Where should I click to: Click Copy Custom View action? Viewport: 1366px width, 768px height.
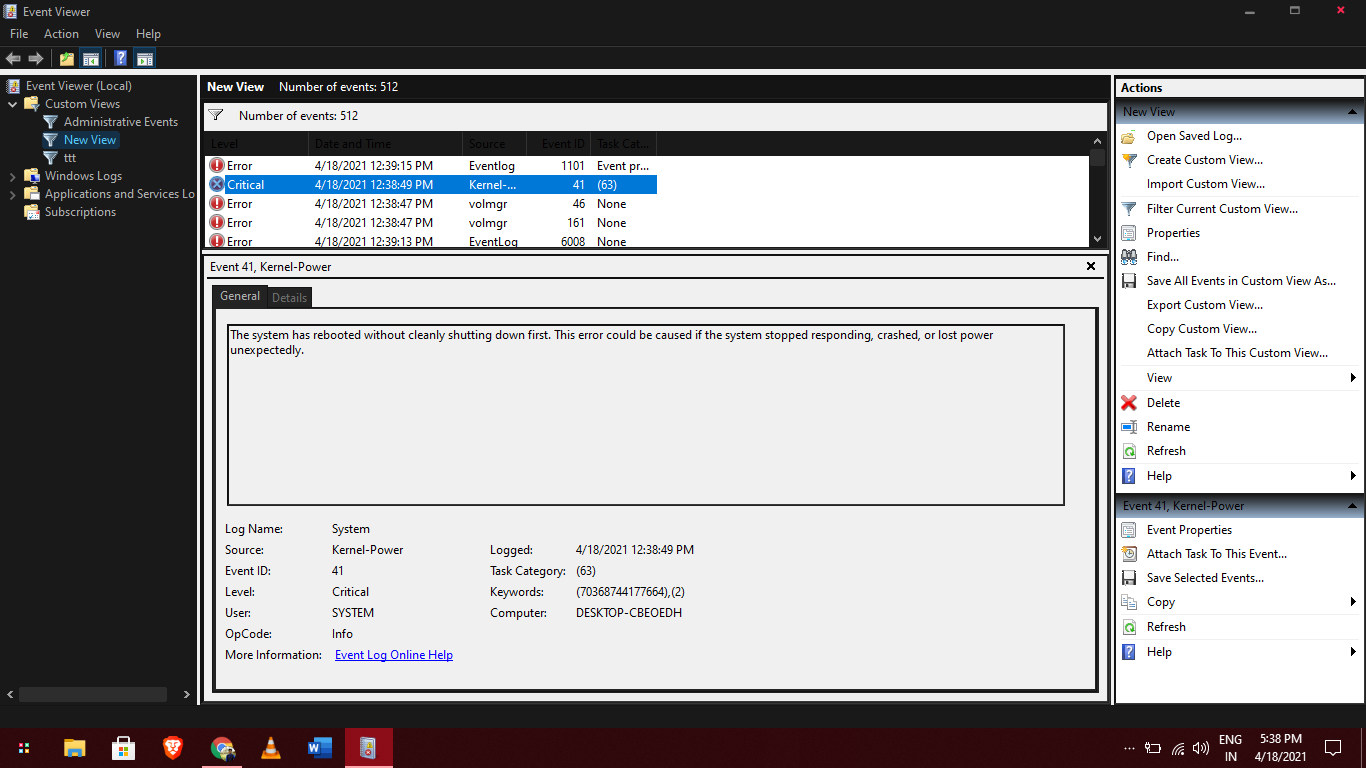coord(1202,329)
